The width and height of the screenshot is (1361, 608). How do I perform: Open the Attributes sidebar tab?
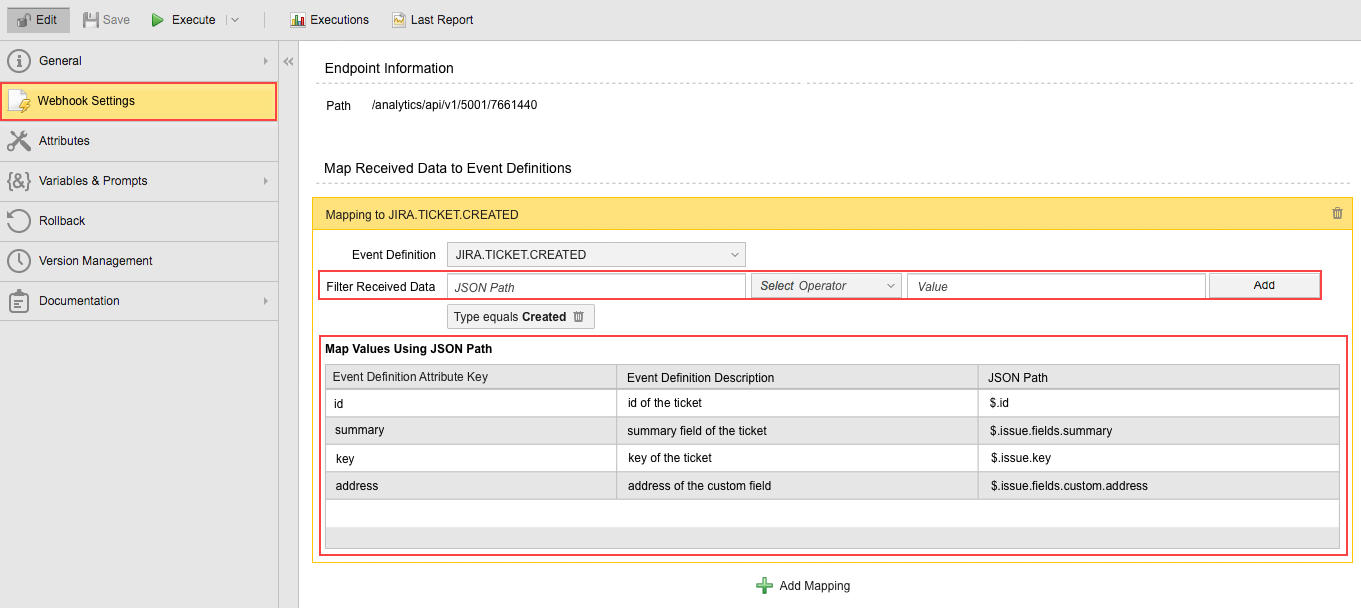tap(64, 141)
